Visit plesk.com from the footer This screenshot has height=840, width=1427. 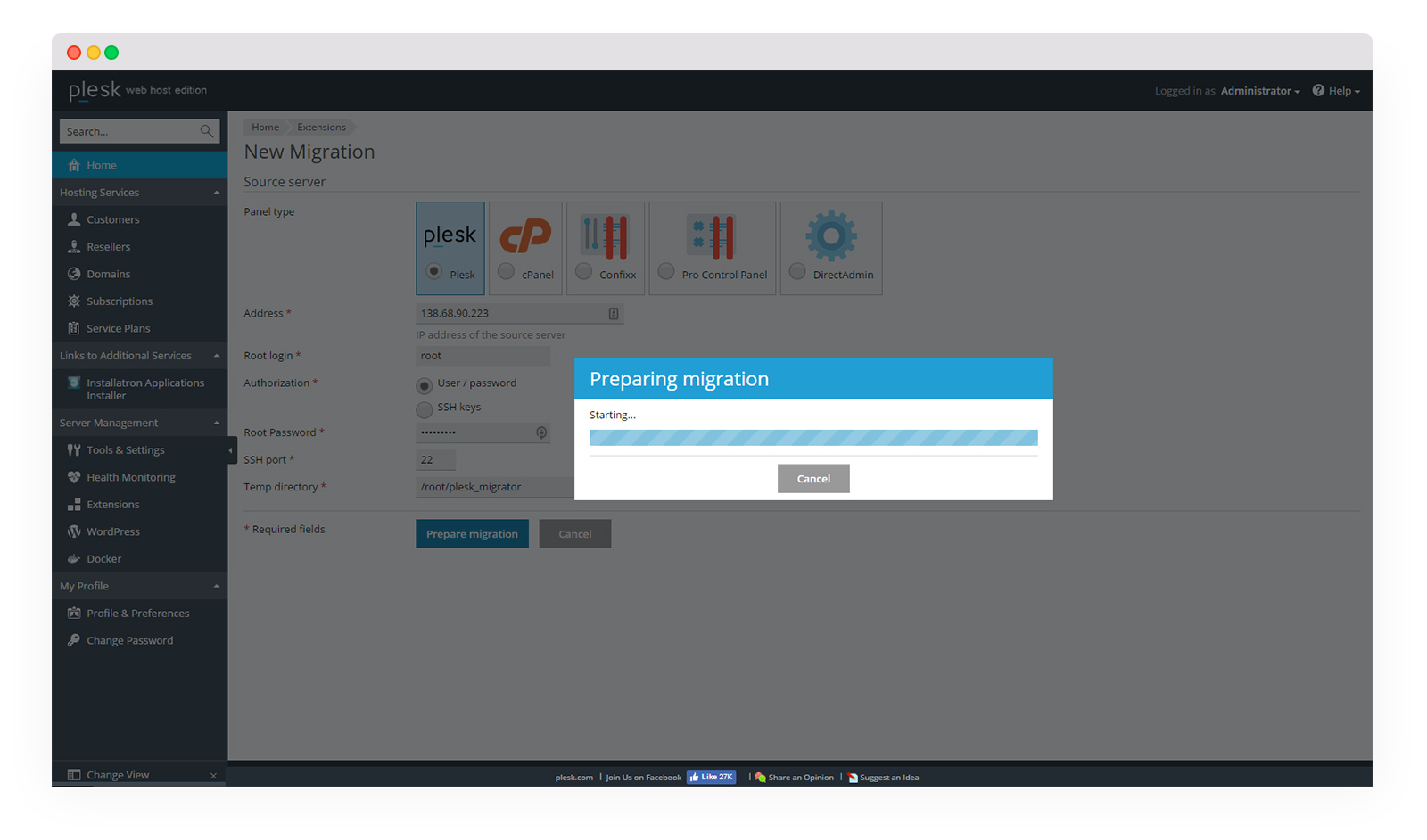pos(572,777)
